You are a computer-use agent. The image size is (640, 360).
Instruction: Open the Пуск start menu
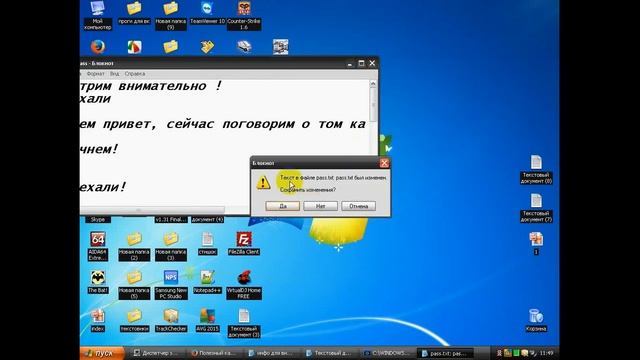pyautogui.click(x=102, y=353)
